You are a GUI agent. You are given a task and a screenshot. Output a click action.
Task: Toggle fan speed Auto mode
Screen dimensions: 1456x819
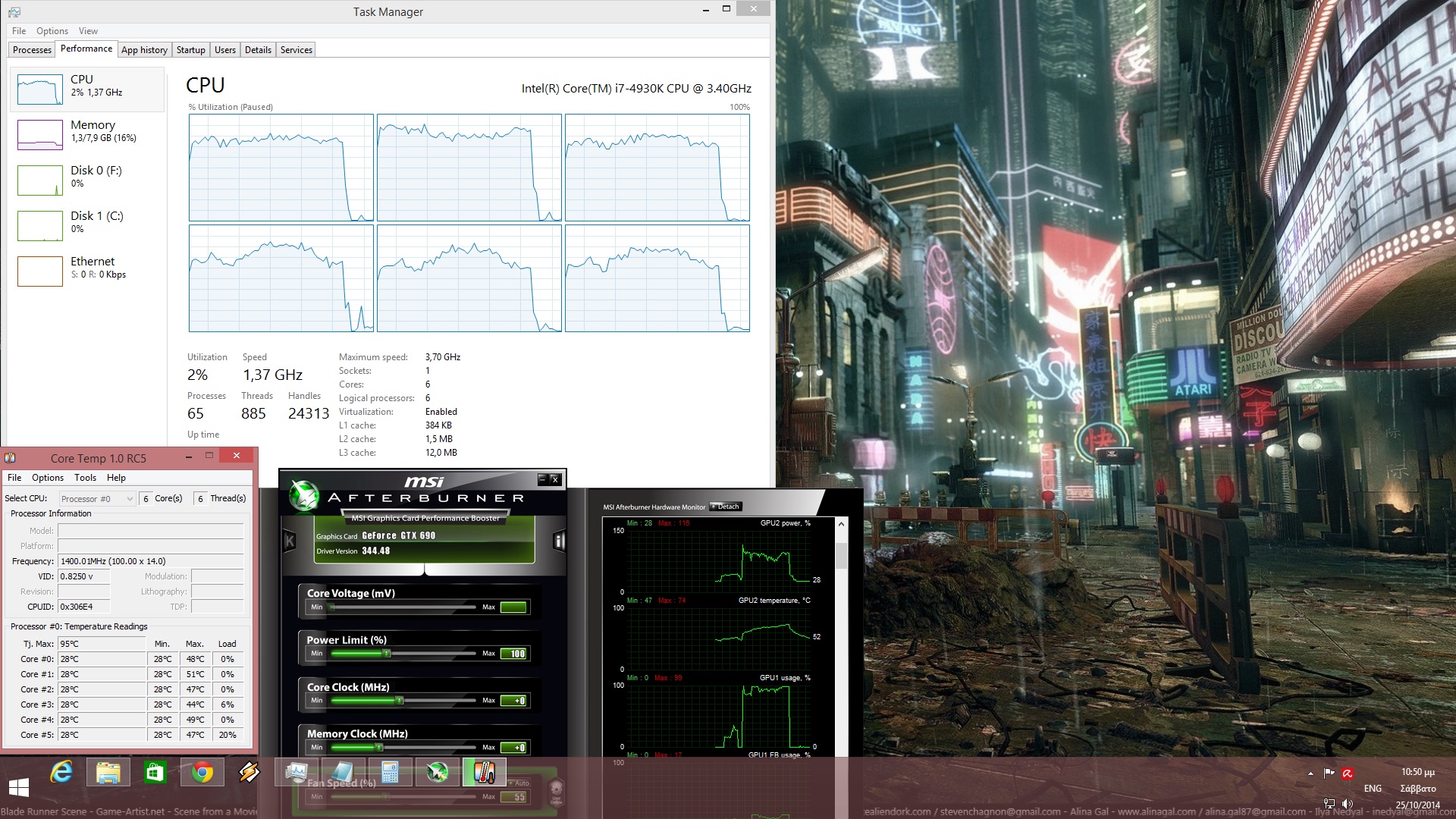point(519,783)
